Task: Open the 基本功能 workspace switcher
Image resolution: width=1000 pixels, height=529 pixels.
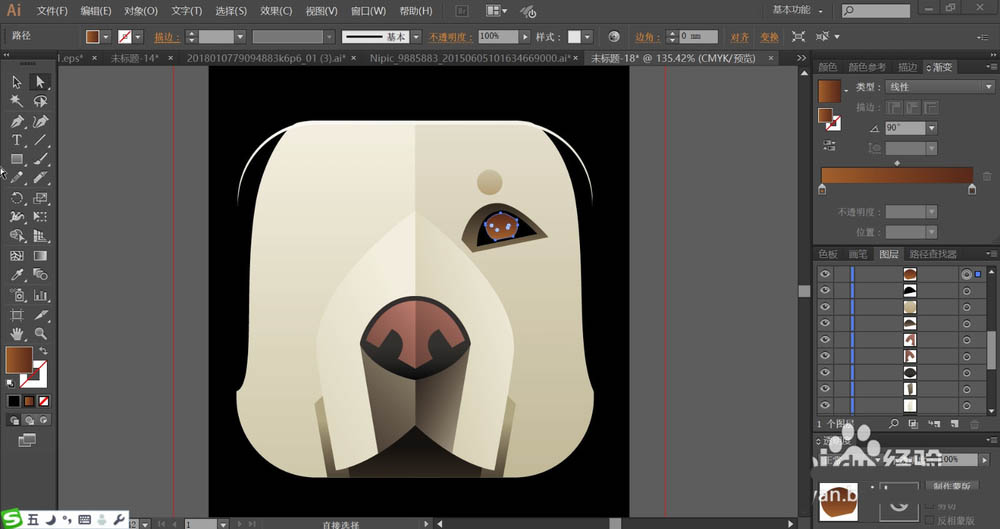Action: (x=797, y=10)
